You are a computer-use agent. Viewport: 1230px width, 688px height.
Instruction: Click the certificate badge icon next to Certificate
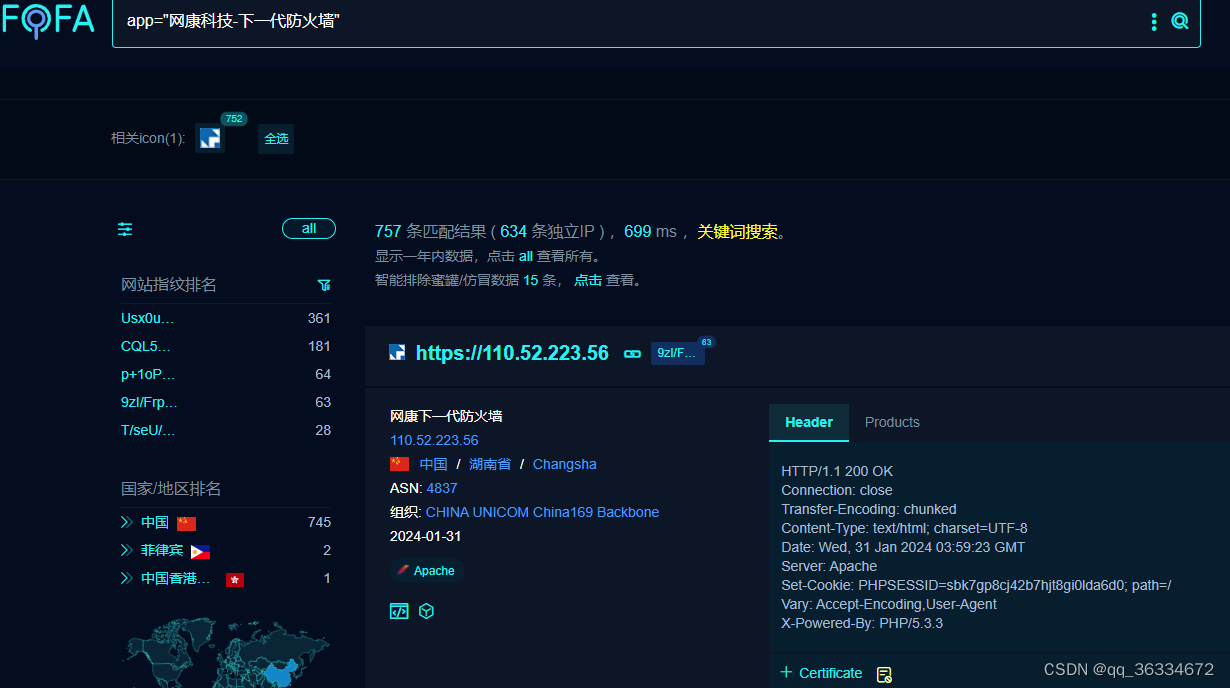tap(884, 674)
